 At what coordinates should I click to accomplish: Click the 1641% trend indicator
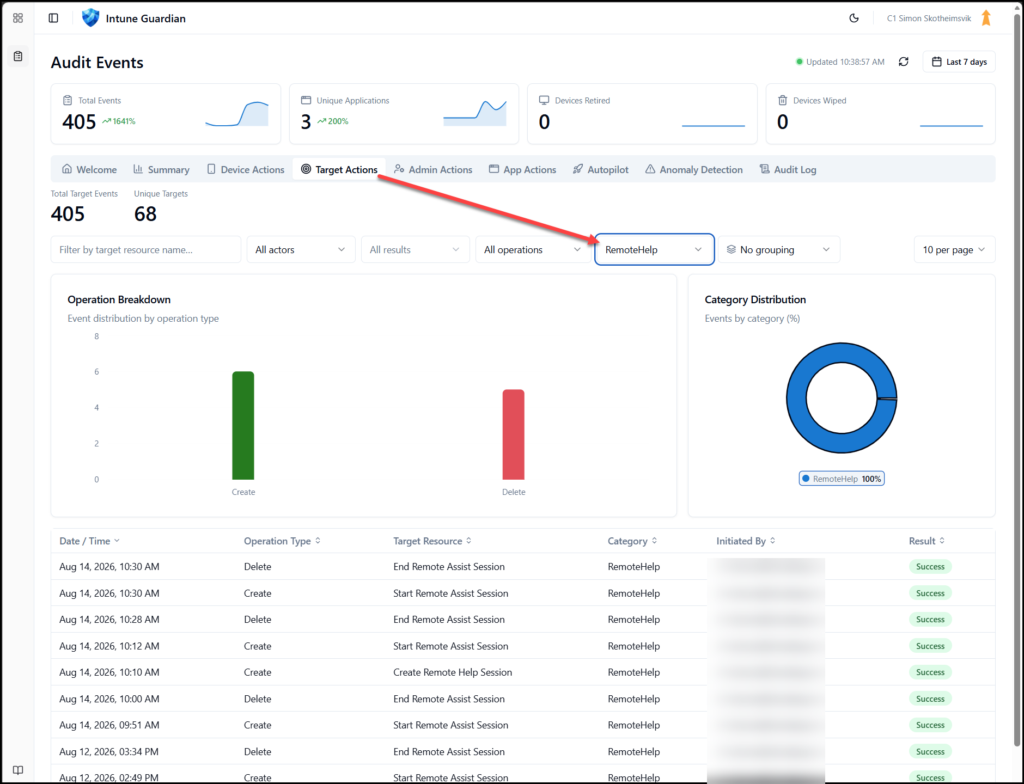coord(119,122)
